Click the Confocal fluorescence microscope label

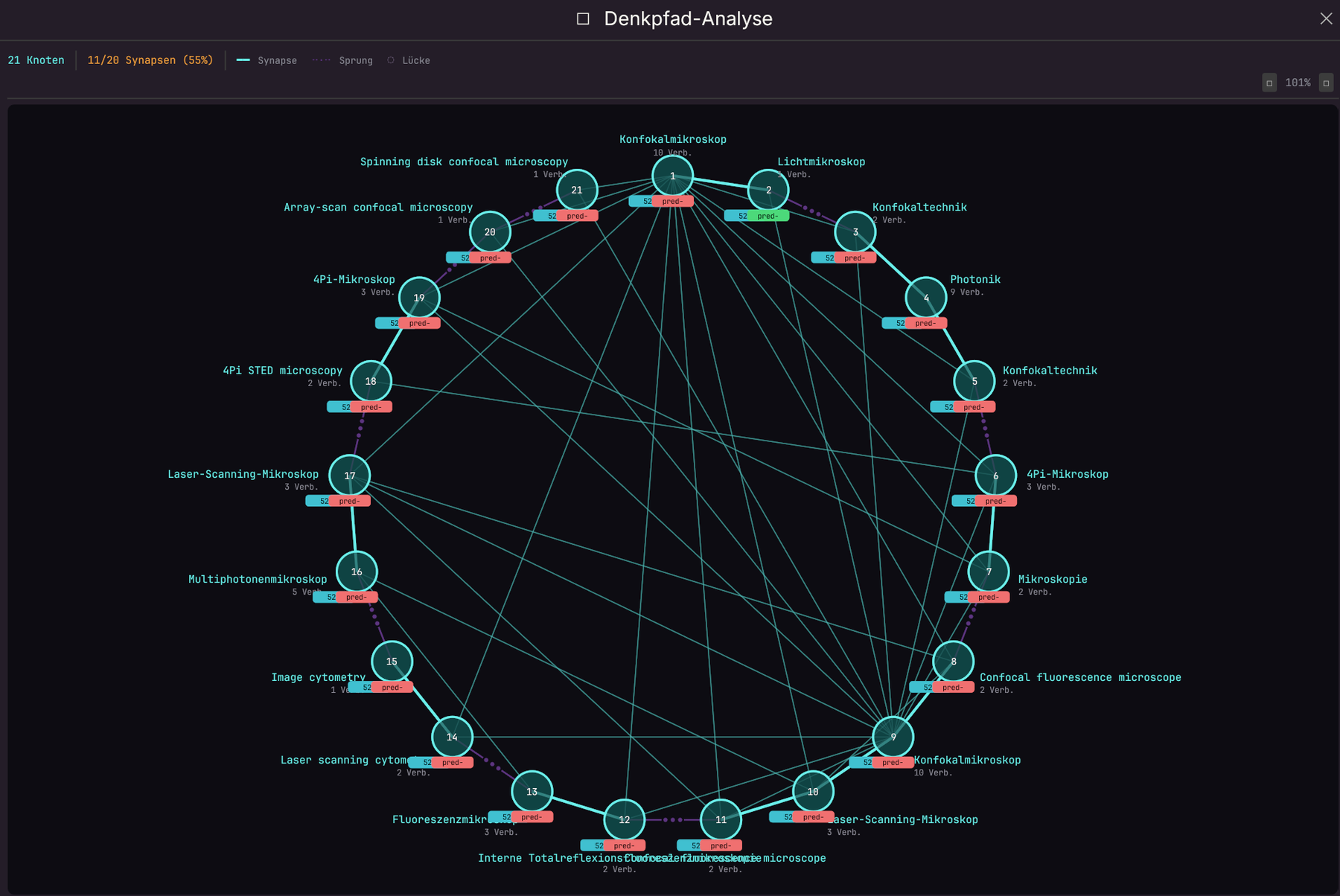click(1080, 677)
